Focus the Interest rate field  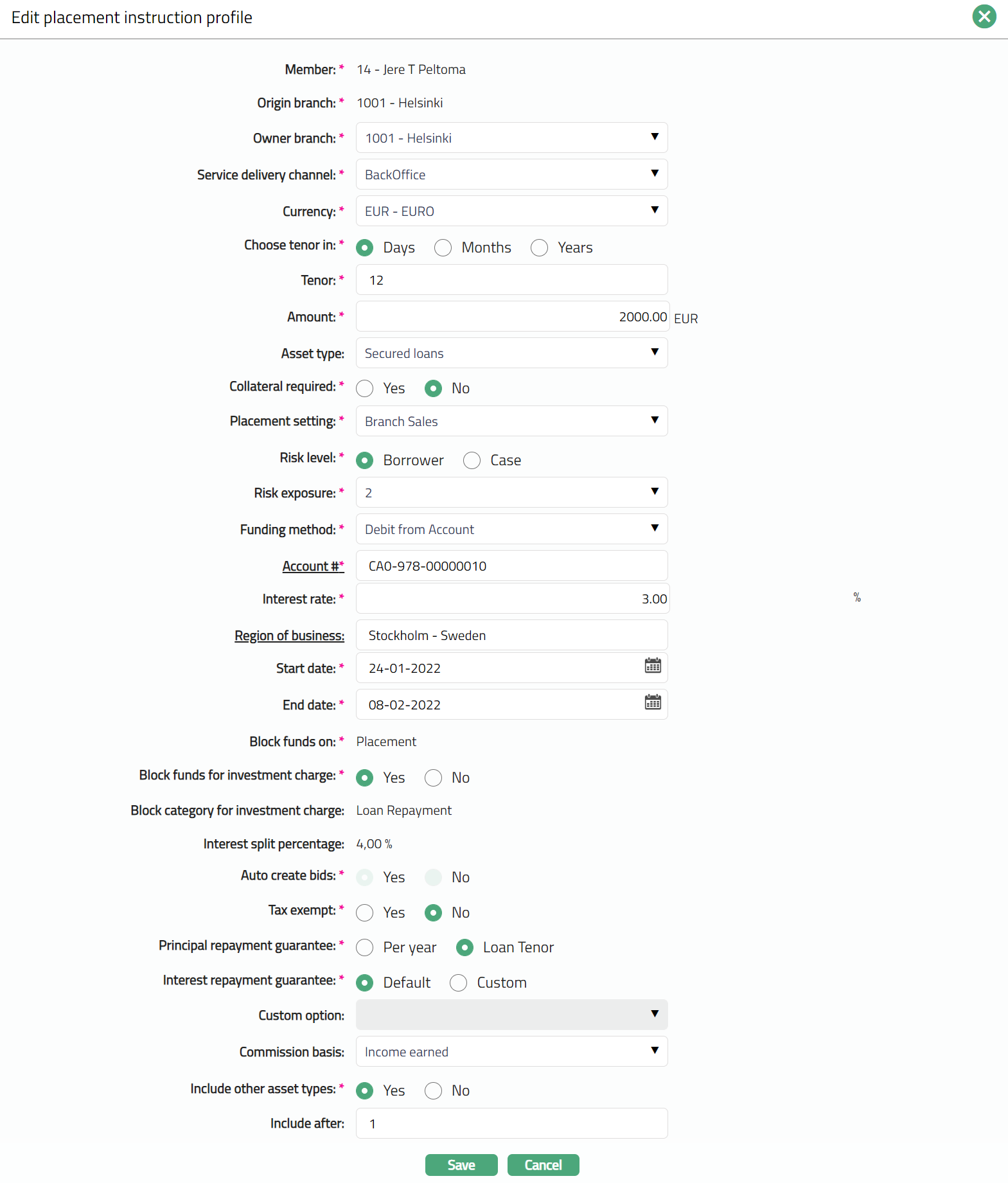pyautogui.click(x=511, y=599)
